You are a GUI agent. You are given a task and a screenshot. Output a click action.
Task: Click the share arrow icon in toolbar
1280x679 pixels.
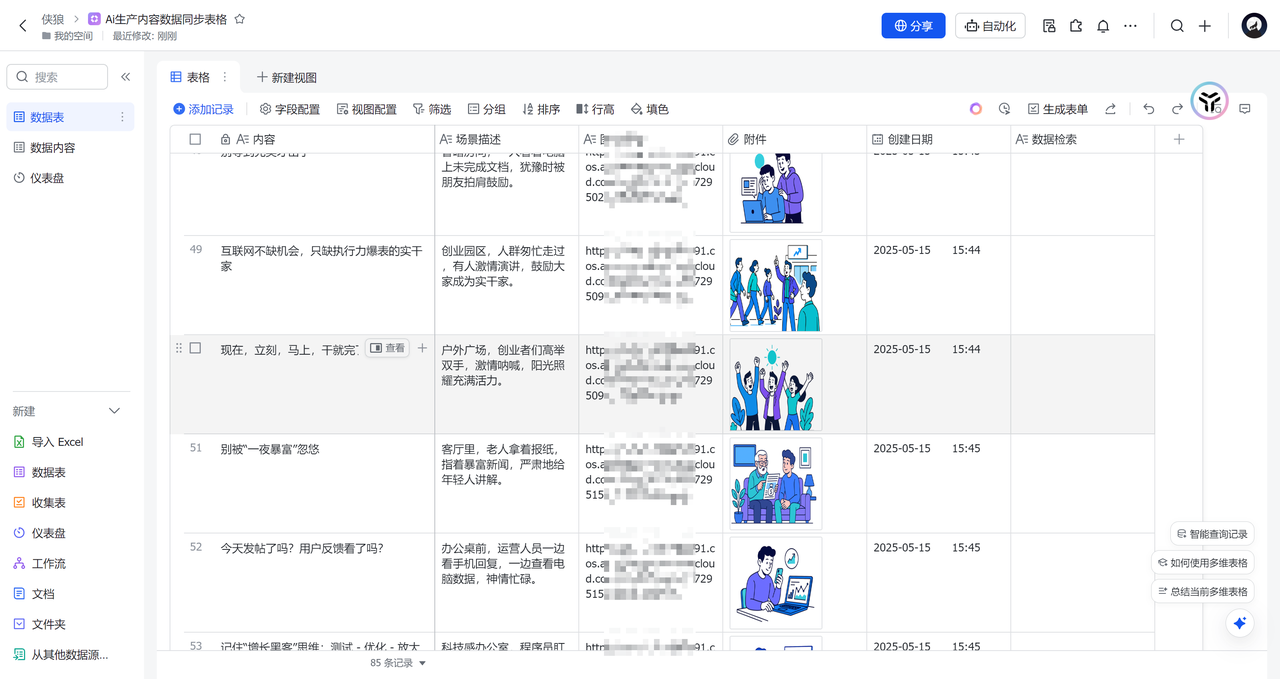click(x=1110, y=109)
